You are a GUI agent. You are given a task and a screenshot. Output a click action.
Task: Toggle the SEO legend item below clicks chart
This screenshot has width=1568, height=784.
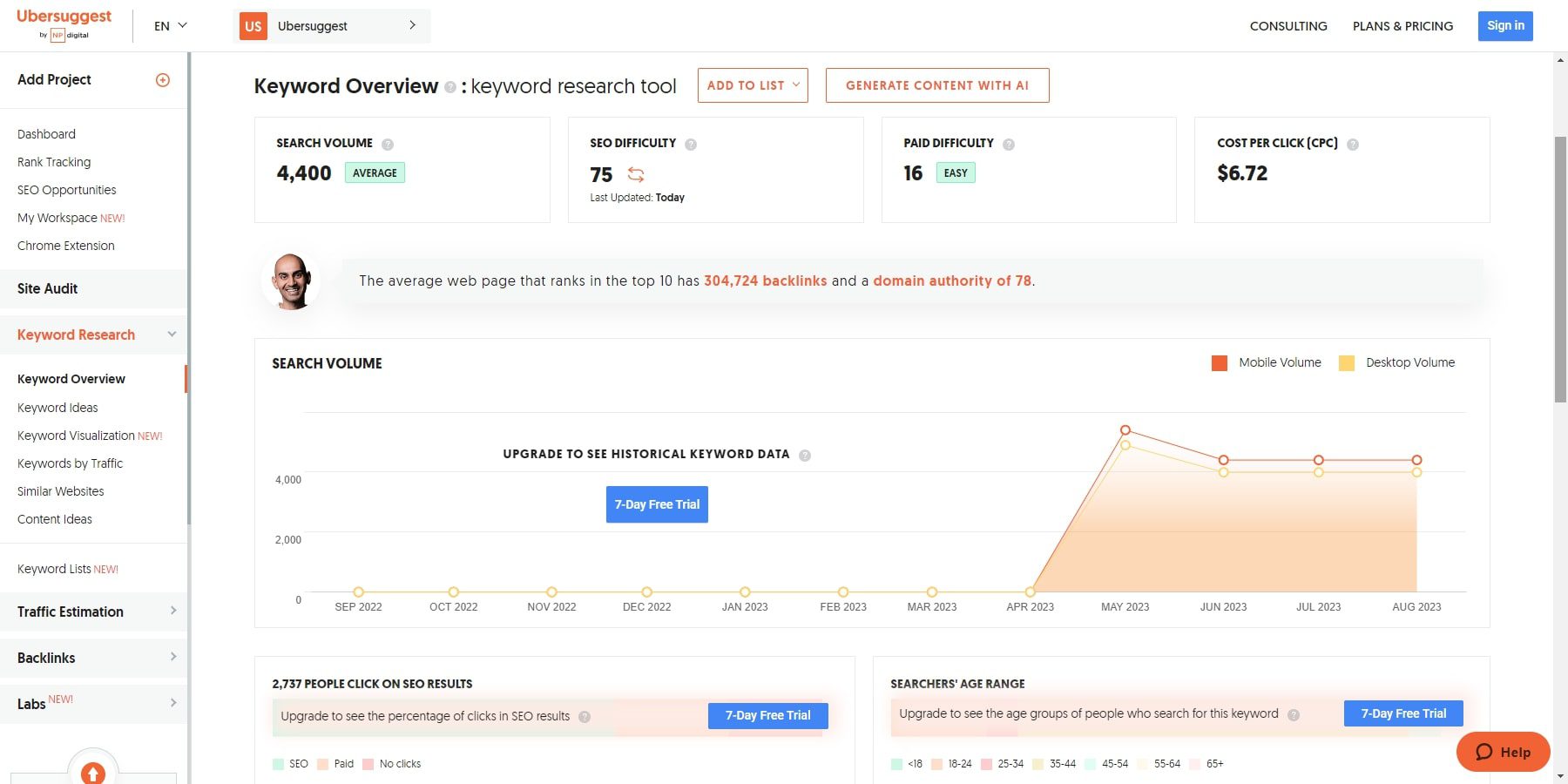click(291, 763)
